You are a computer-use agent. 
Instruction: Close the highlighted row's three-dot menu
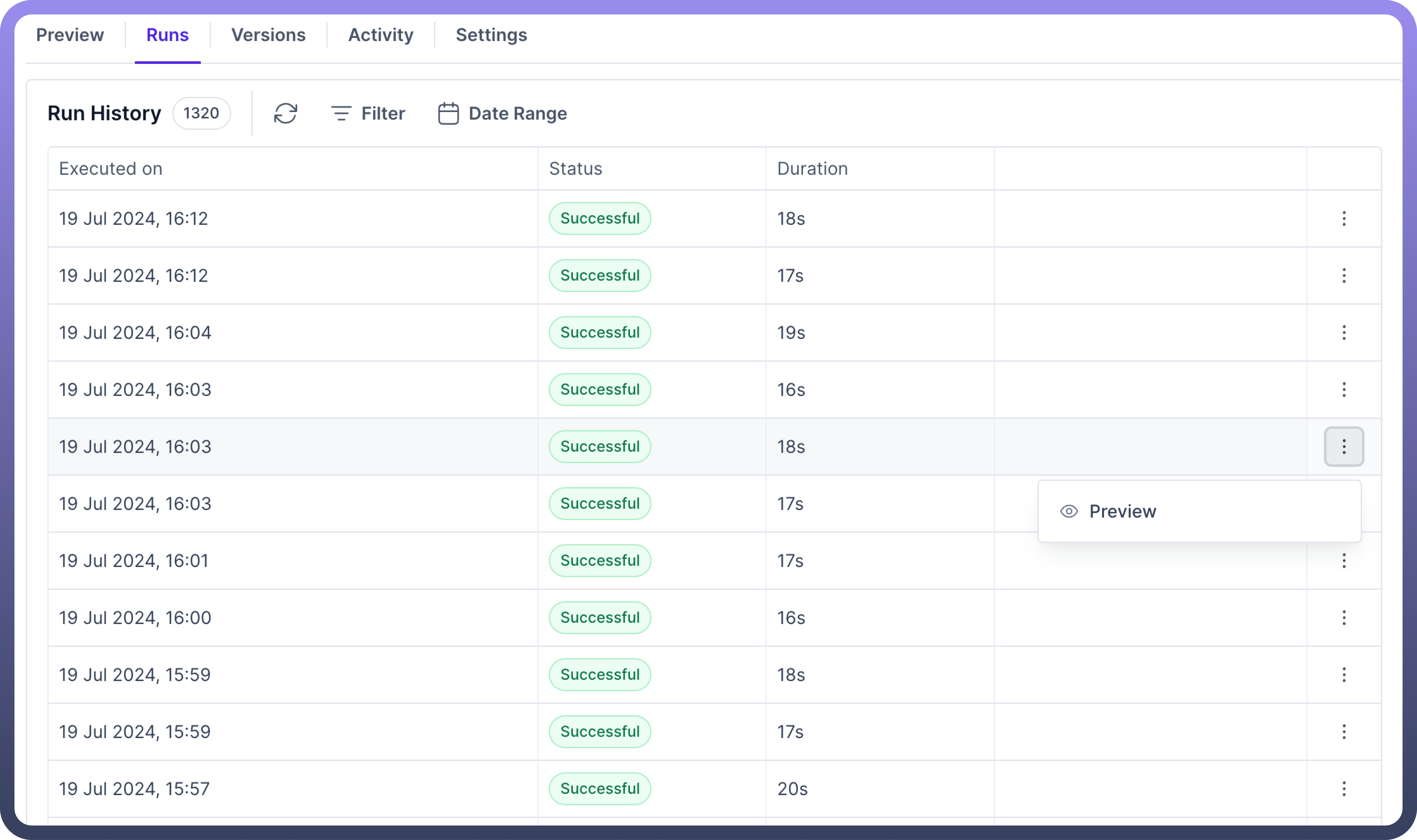[1343, 447]
